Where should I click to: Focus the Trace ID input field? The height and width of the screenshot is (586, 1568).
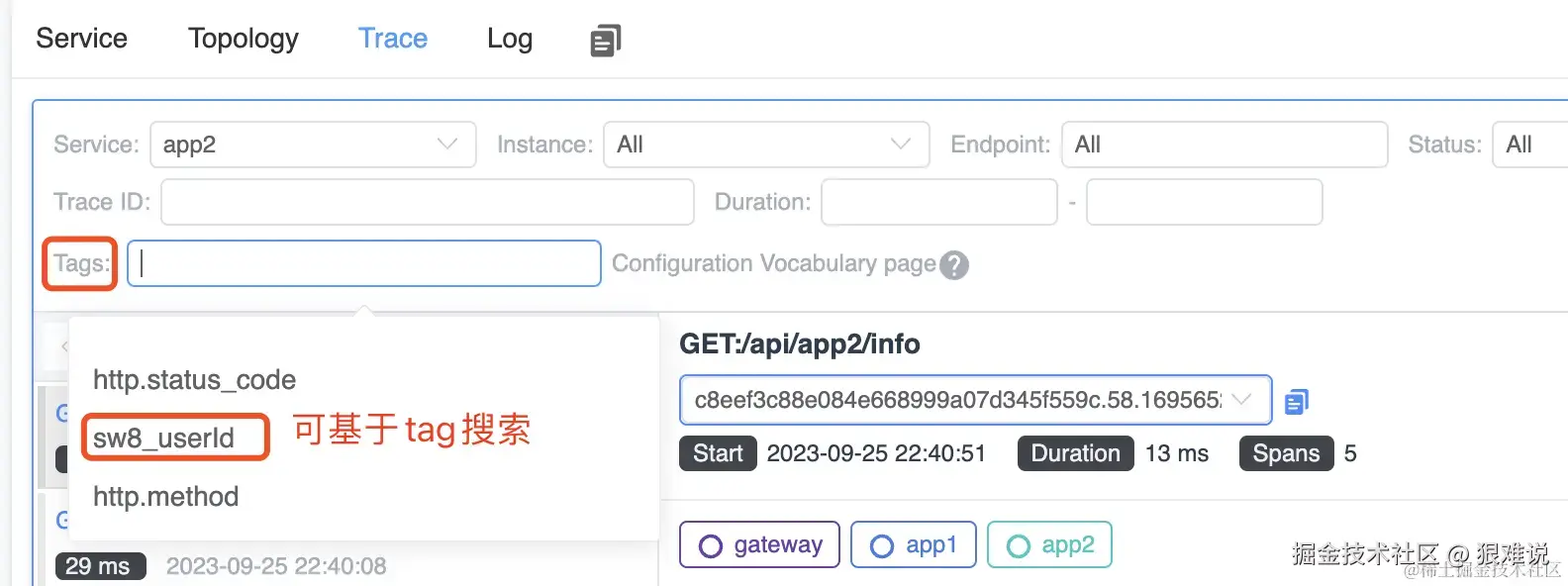click(427, 202)
